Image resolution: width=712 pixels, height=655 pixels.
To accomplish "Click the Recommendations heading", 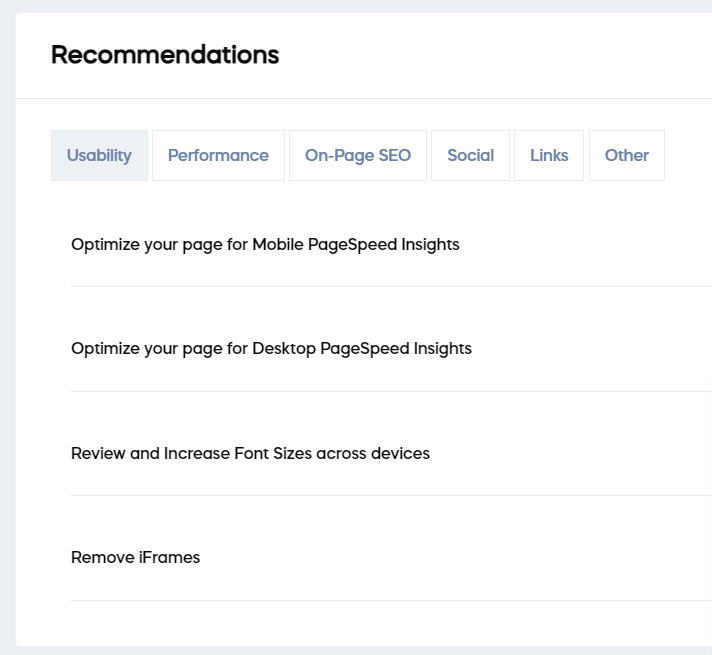I will point(165,55).
